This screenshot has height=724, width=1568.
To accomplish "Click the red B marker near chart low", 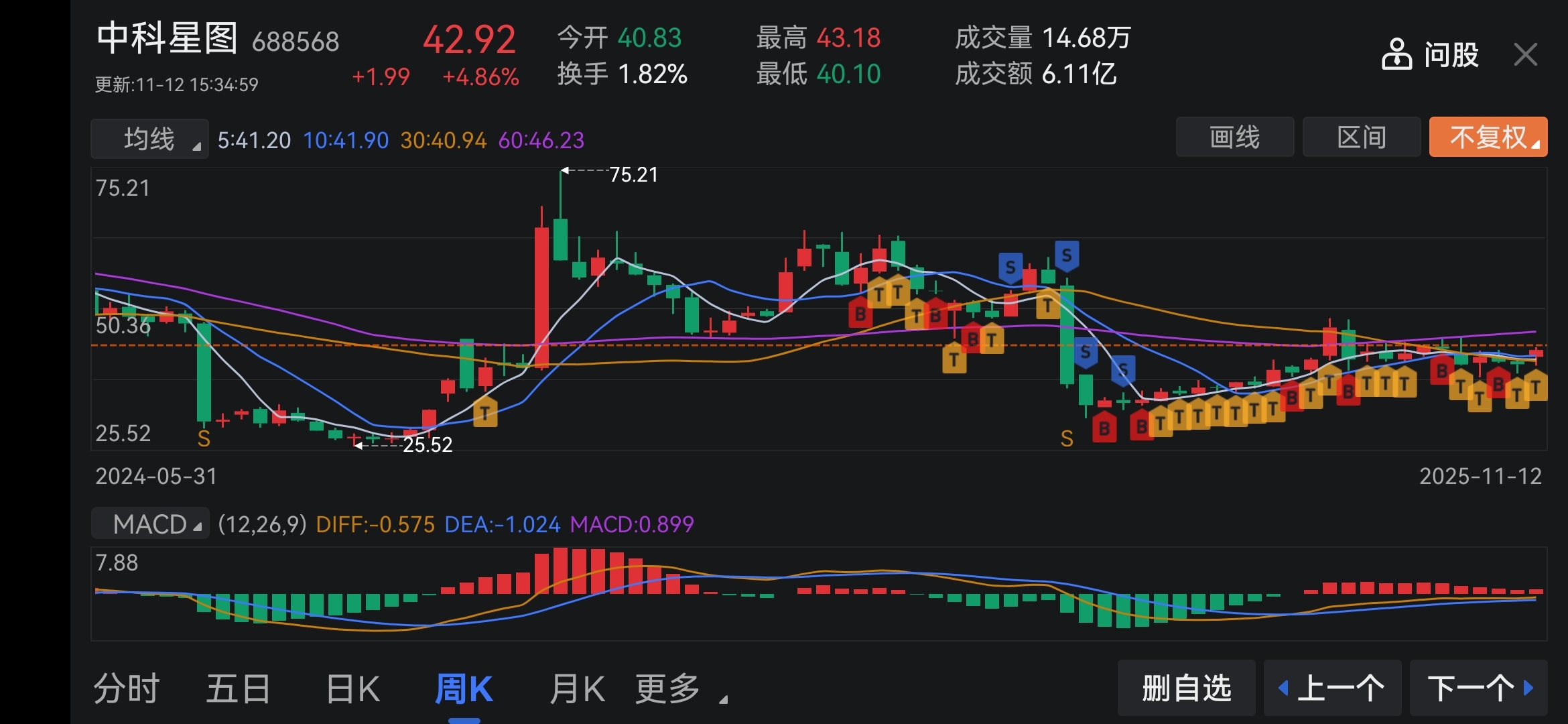I will [1104, 428].
